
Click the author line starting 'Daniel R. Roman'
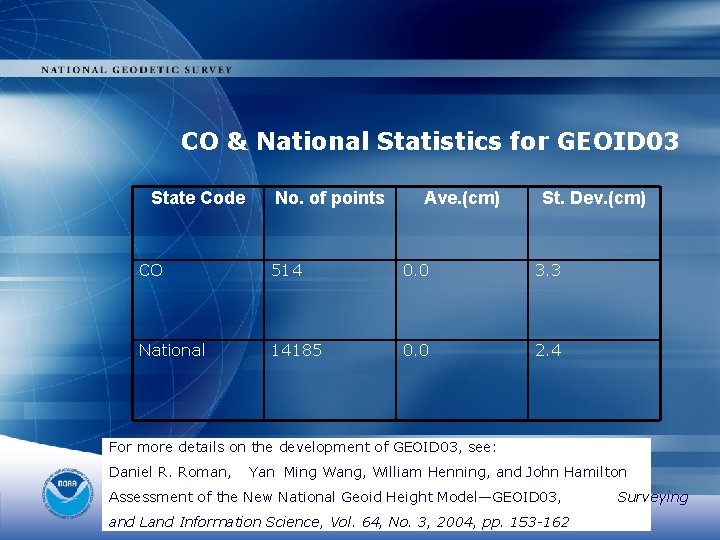[x=368, y=472]
